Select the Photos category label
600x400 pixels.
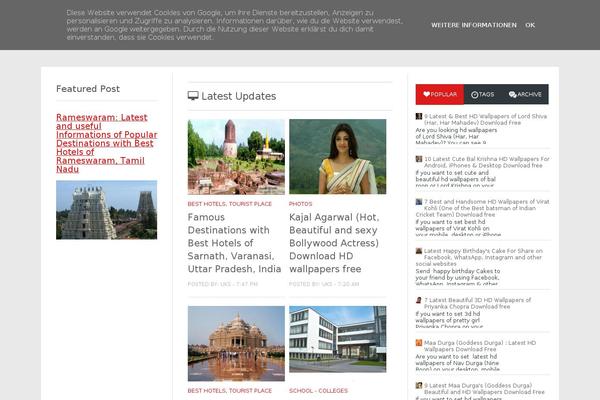coord(300,204)
